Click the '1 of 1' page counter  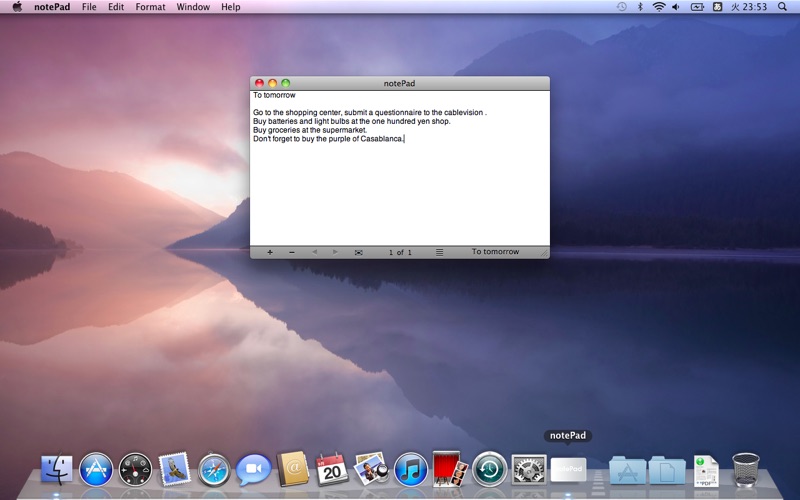click(400, 252)
